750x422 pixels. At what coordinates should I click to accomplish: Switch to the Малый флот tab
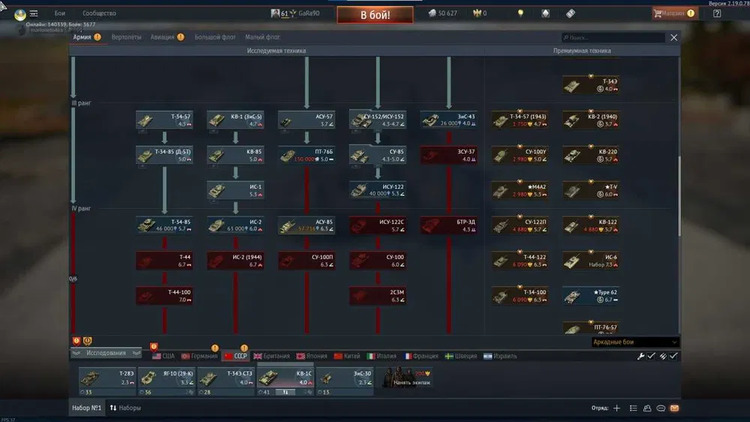tap(262, 37)
